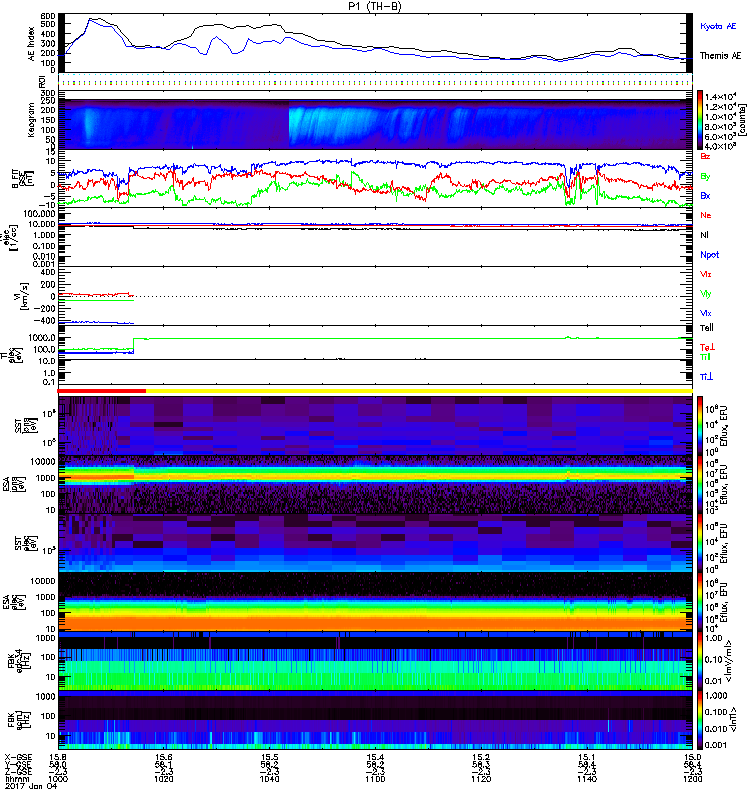This screenshot has width=750, height=800.
Task: Click the yellow segment of the region bar
Action: [419, 391]
